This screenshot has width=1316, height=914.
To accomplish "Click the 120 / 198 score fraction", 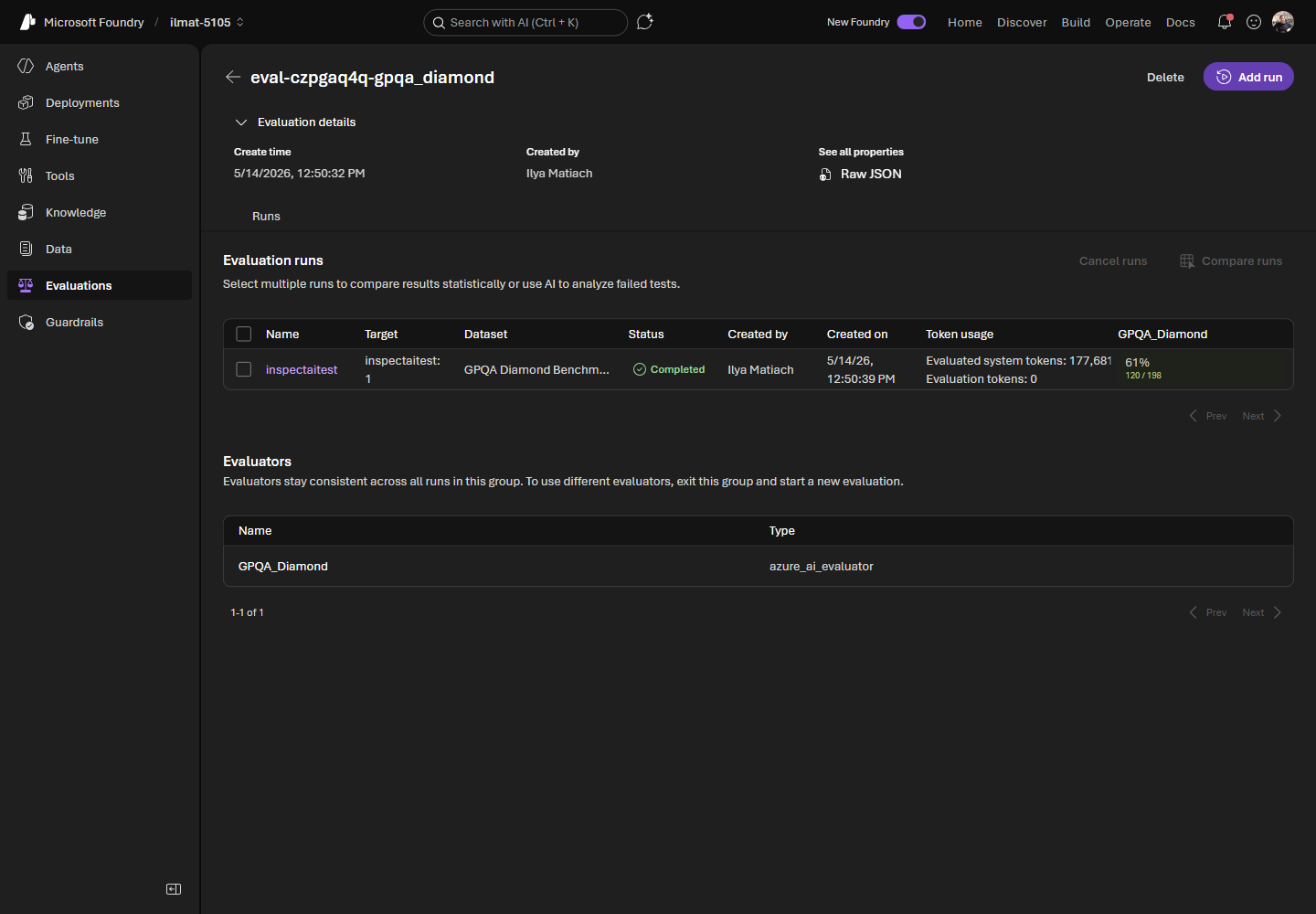I will point(1143,376).
